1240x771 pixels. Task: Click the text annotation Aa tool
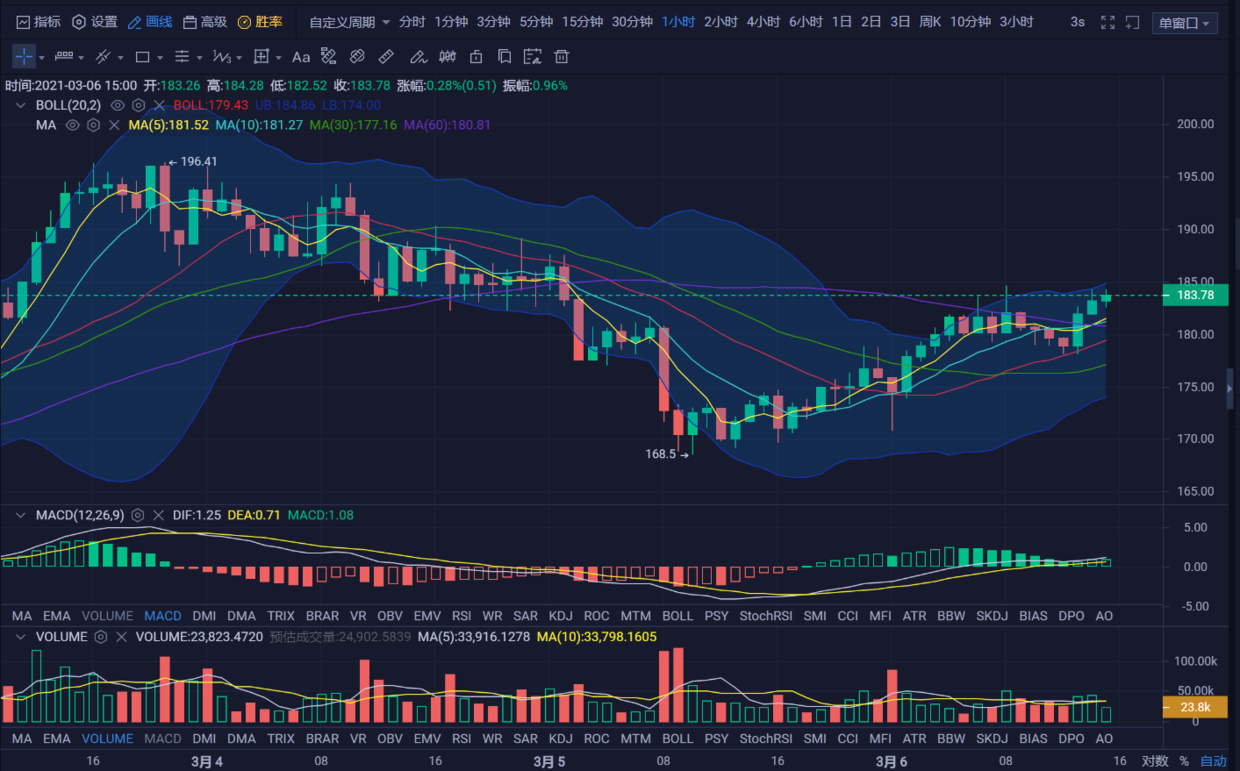coord(301,57)
